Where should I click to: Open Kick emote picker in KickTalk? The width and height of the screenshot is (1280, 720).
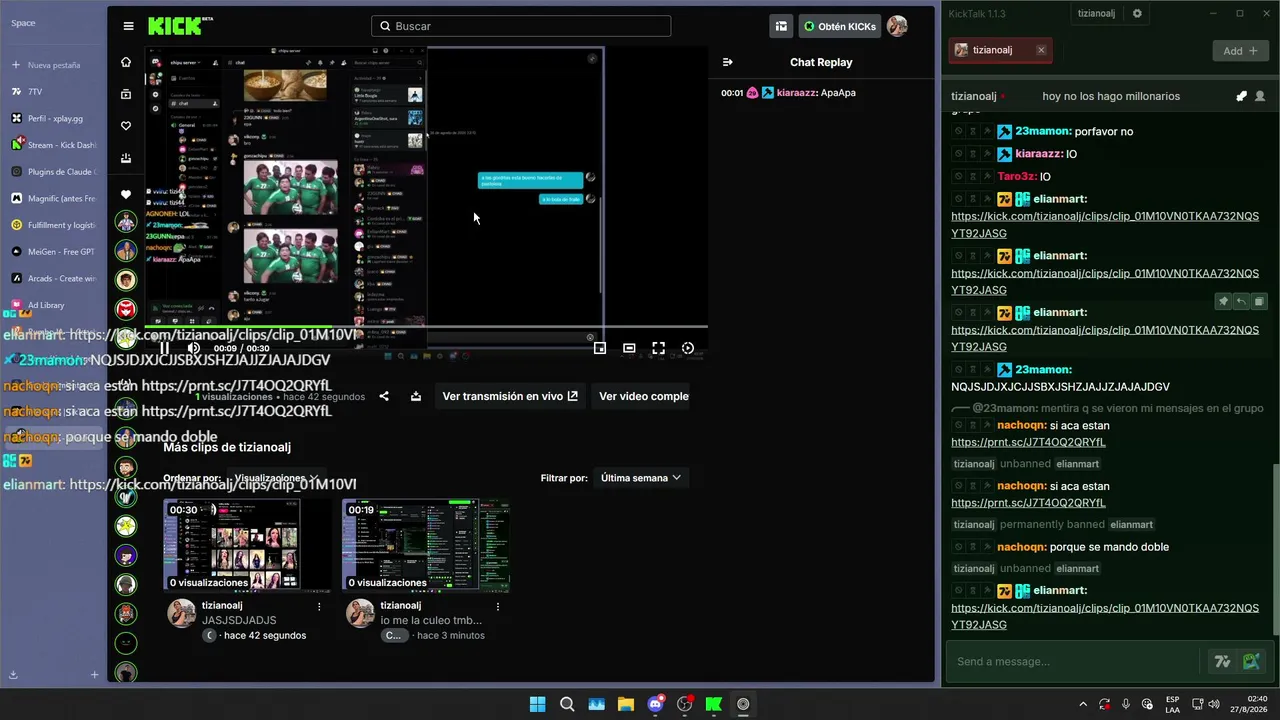pyautogui.click(x=1251, y=661)
